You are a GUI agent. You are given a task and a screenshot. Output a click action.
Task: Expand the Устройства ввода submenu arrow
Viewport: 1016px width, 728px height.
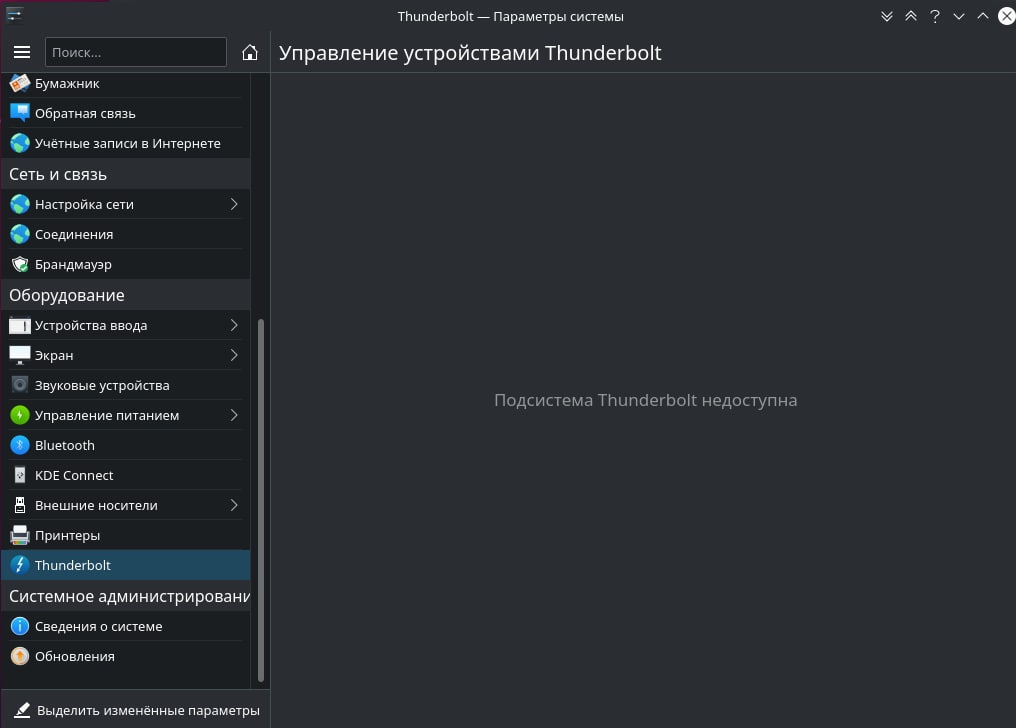coord(234,325)
